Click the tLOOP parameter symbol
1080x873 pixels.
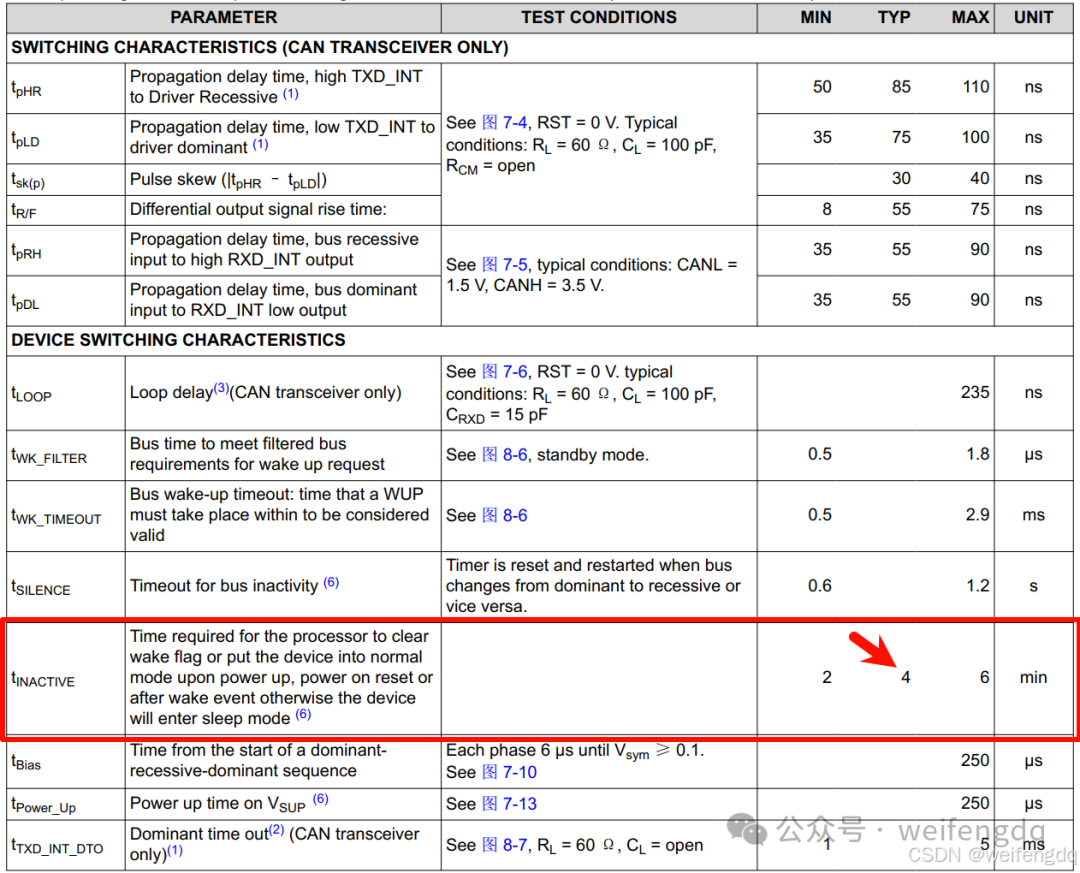32,394
